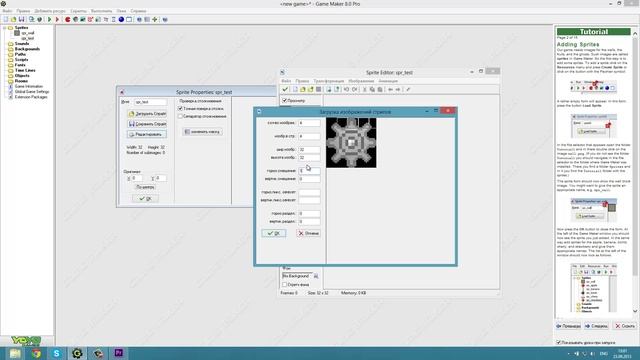Confirm strip import with OK button
Screen dimensions: 640x360
pos(273,233)
